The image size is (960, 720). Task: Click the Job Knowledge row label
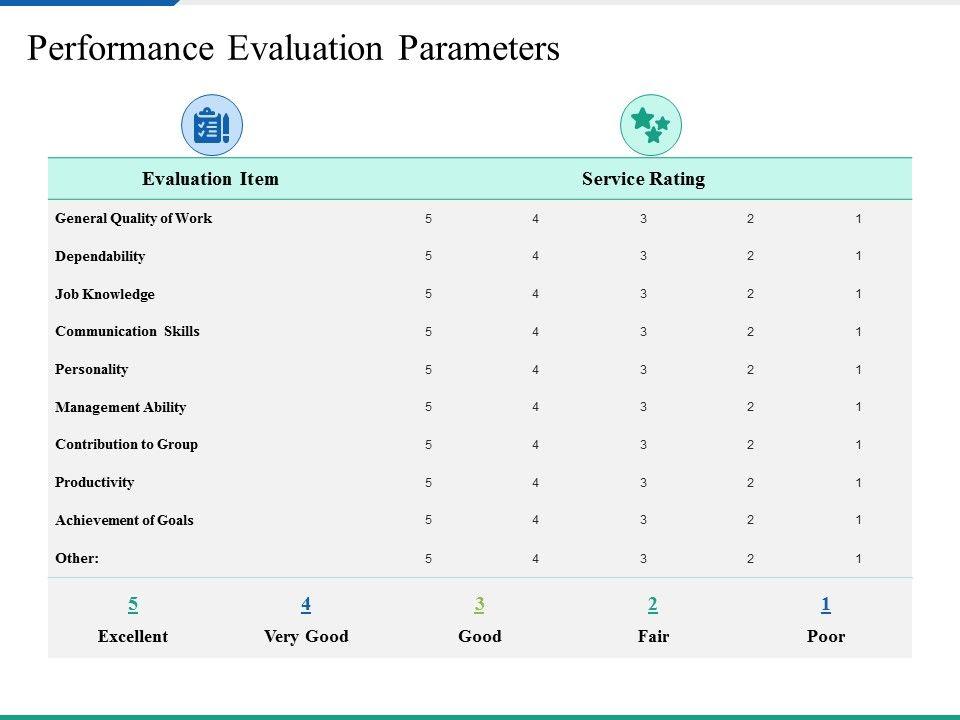pos(105,294)
